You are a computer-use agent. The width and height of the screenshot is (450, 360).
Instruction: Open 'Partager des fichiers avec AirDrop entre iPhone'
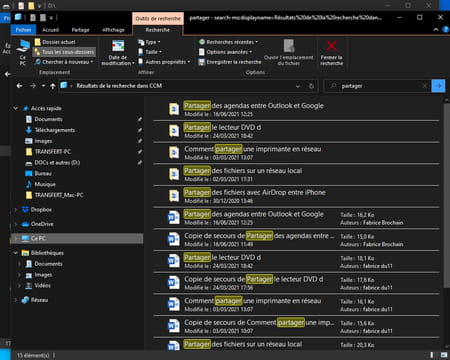296,196
